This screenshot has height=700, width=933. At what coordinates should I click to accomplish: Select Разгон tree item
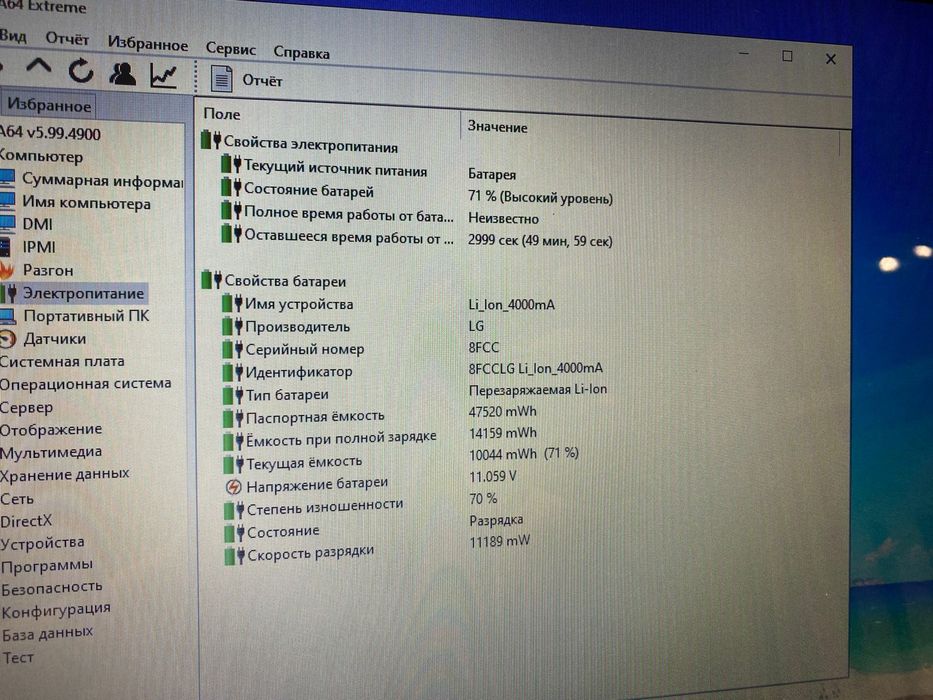coord(48,270)
